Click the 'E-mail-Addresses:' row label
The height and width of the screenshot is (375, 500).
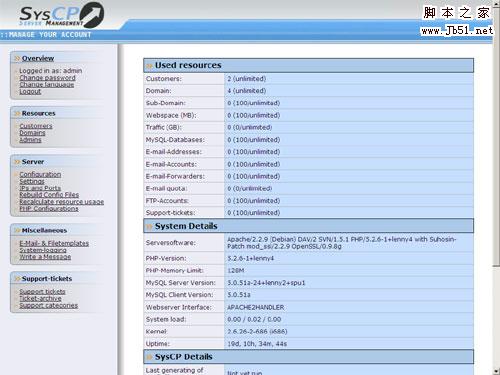point(174,152)
